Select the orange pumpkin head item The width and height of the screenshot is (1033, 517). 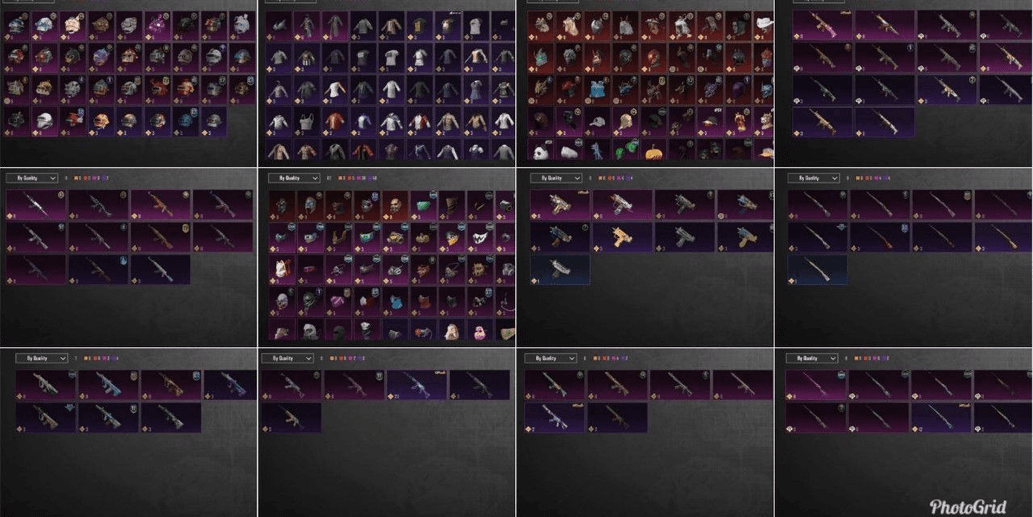coord(655,151)
